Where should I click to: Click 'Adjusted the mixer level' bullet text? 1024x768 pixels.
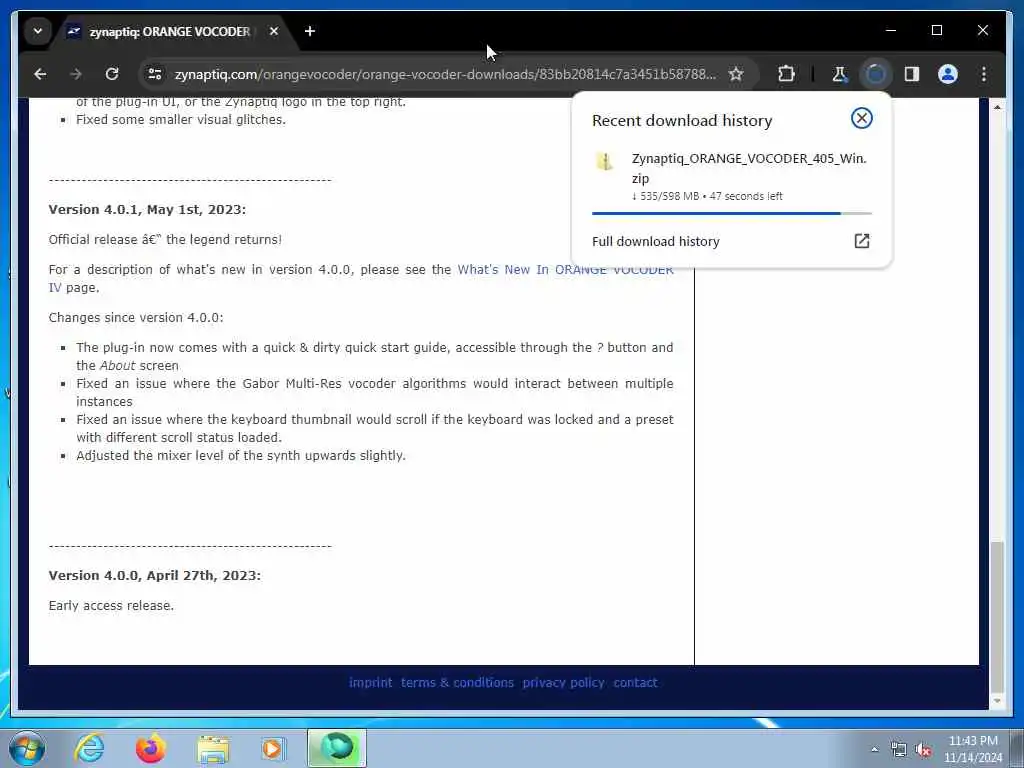[241, 456]
